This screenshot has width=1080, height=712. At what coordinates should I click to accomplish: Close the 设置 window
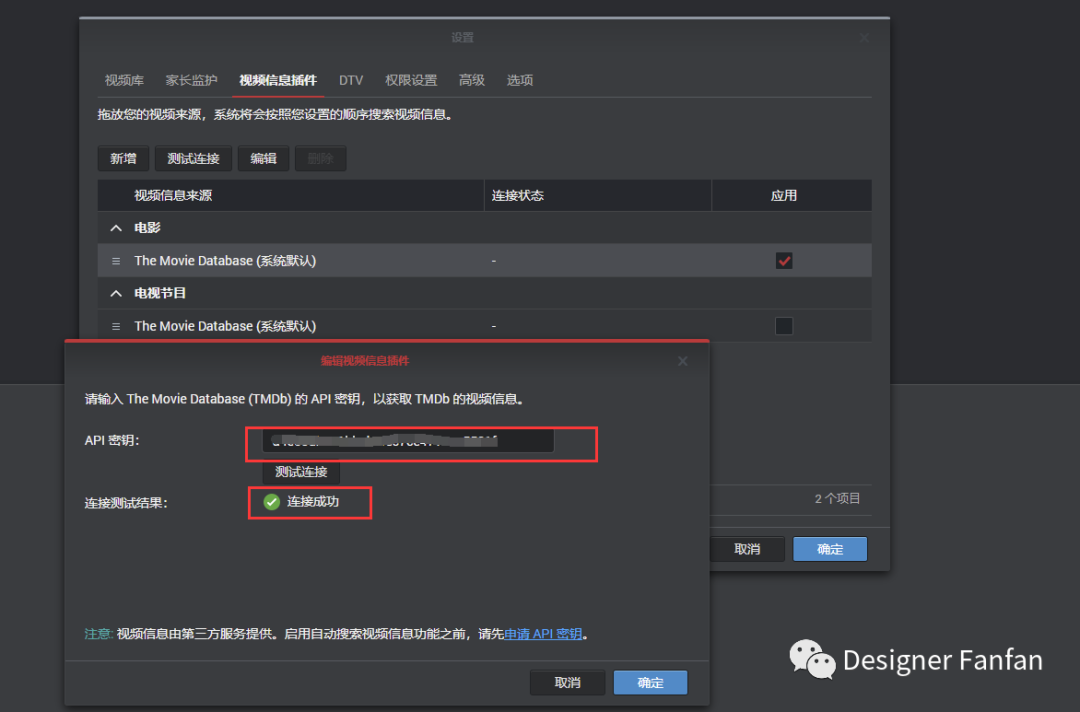864,38
